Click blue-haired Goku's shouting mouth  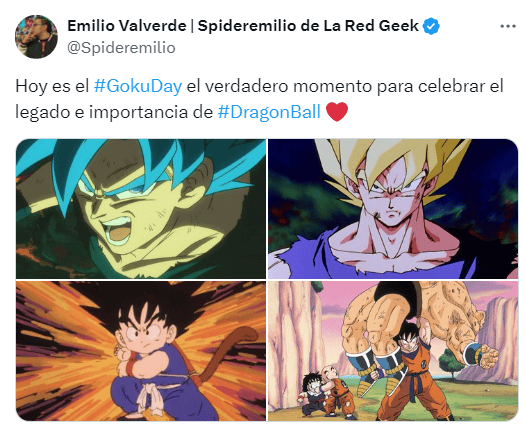[x=120, y=230]
